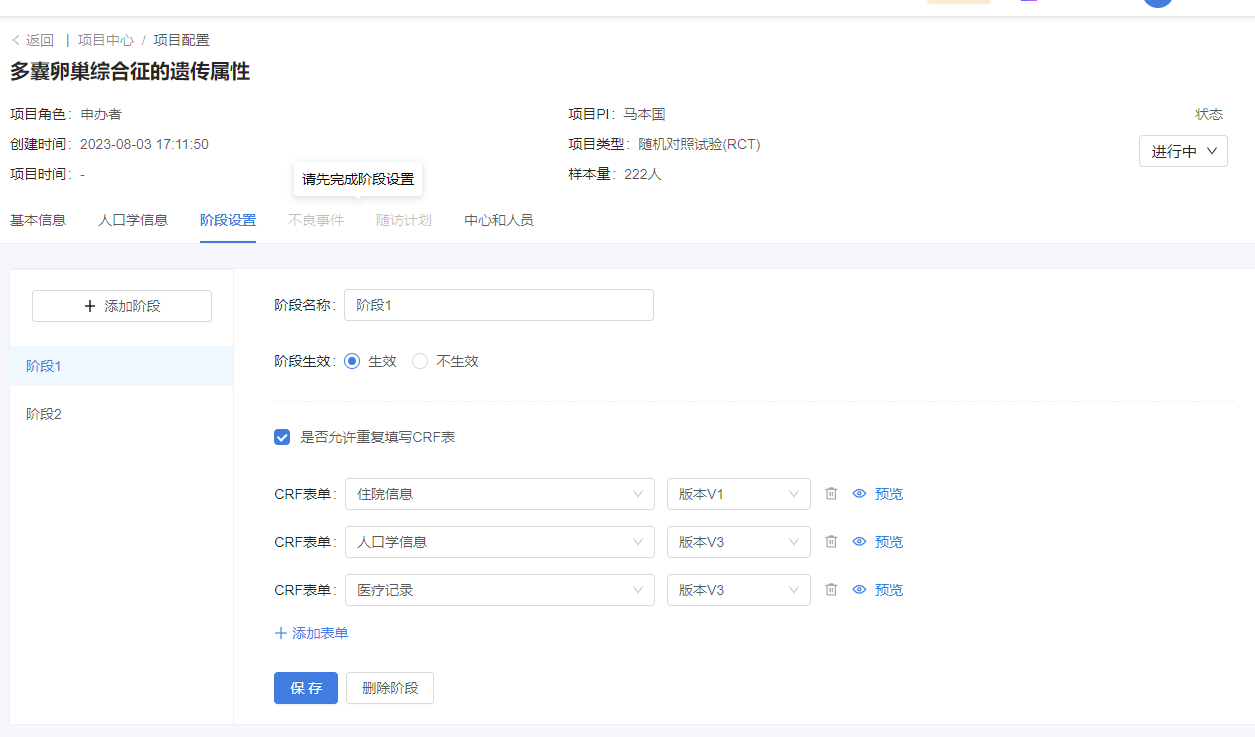Click eye icon beside 人口学信息 form

[x=859, y=542]
